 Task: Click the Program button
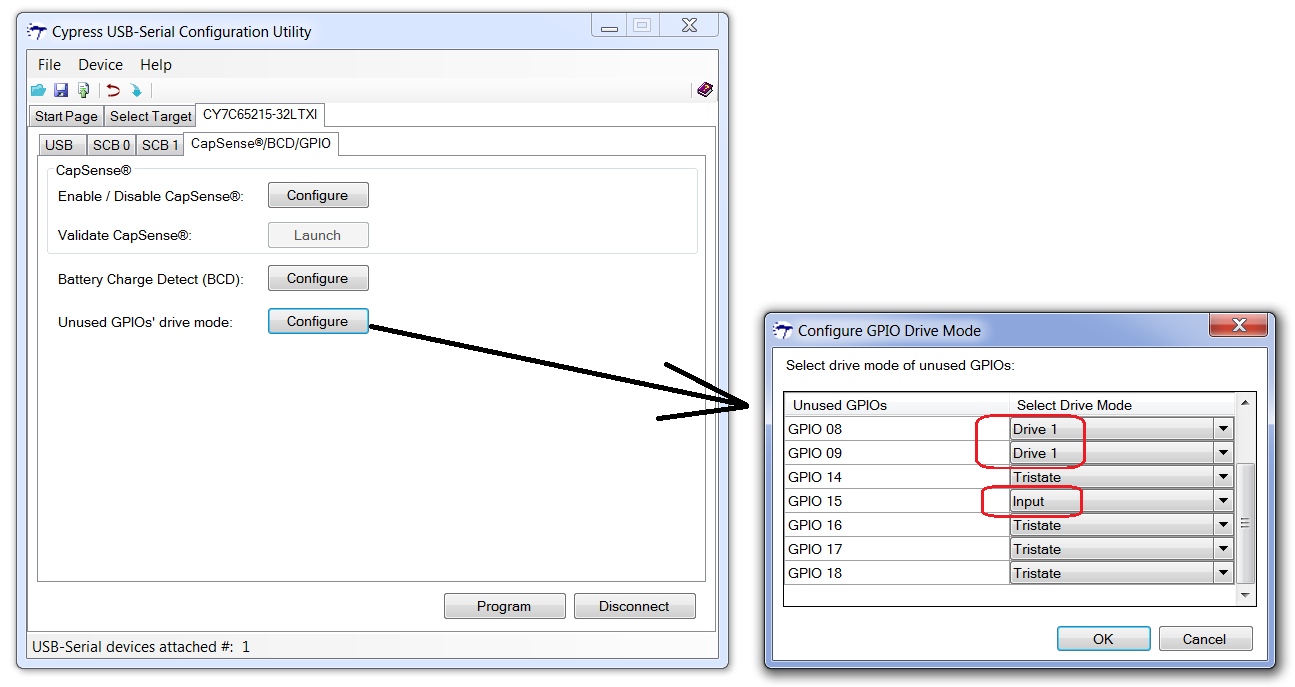504,606
